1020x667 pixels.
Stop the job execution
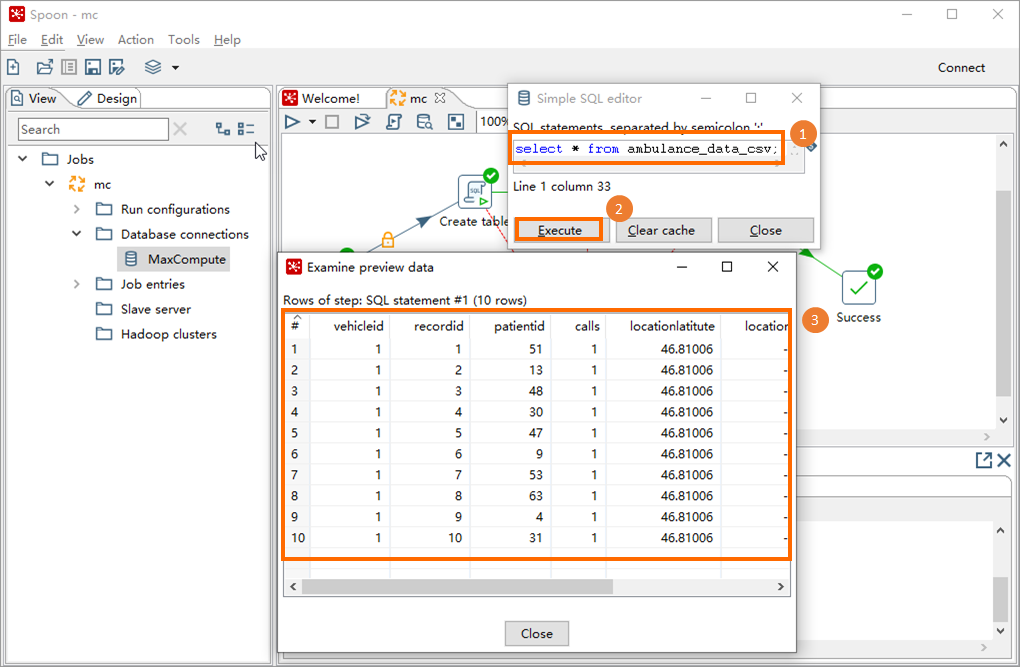(332, 121)
